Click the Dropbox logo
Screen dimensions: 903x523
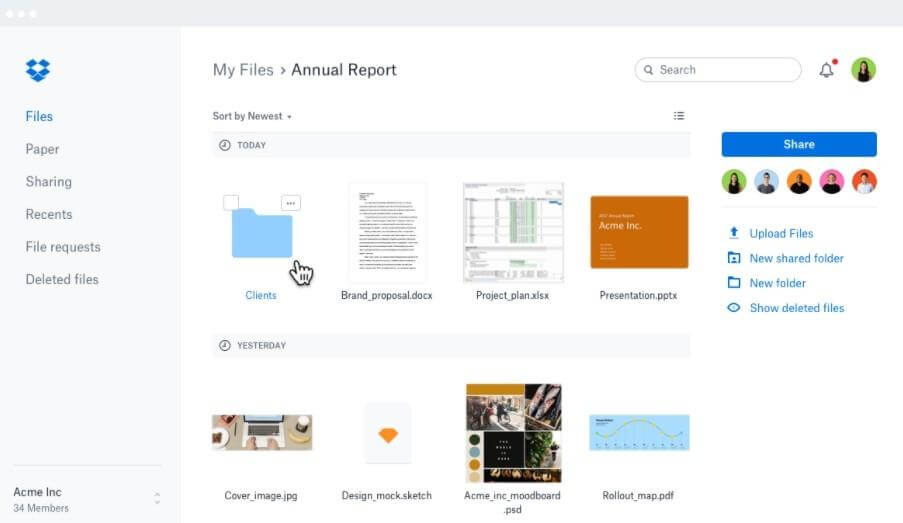pos(38,70)
